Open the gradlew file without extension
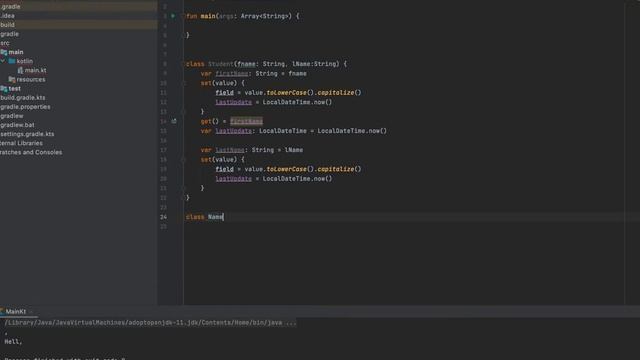The height and width of the screenshot is (360, 640). click(x=12, y=116)
